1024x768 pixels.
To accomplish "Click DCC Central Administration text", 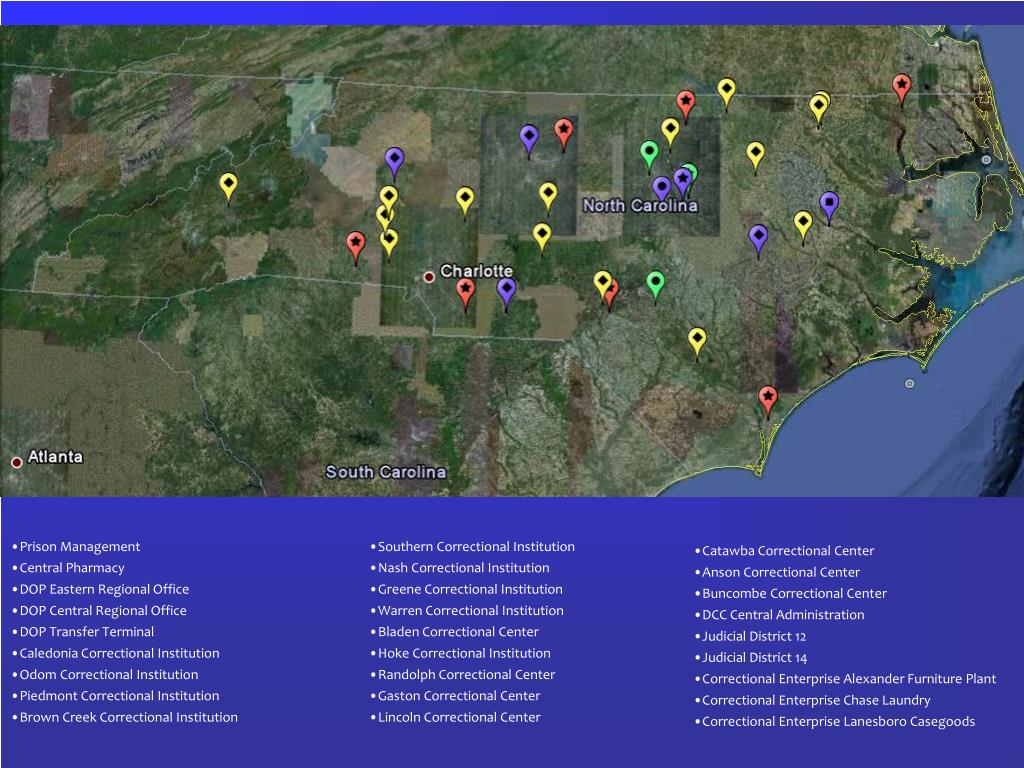I will point(783,615).
